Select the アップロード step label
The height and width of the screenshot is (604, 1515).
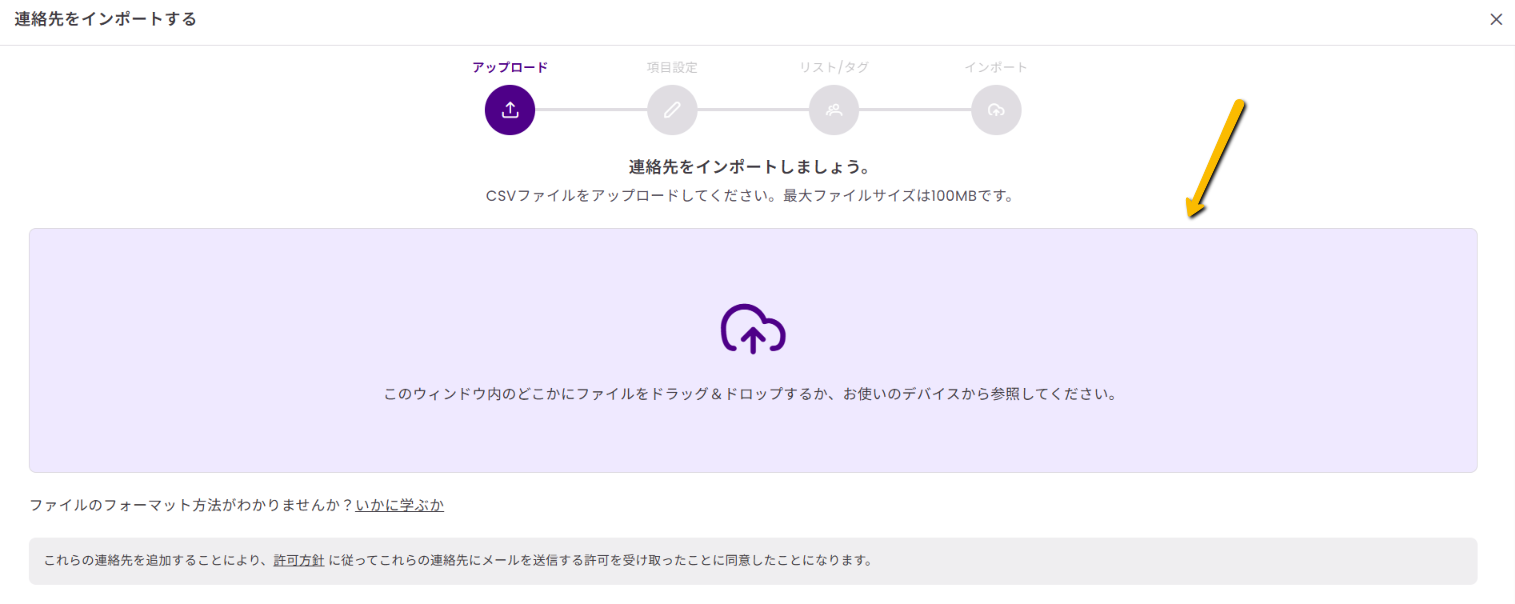click(510, 68)
